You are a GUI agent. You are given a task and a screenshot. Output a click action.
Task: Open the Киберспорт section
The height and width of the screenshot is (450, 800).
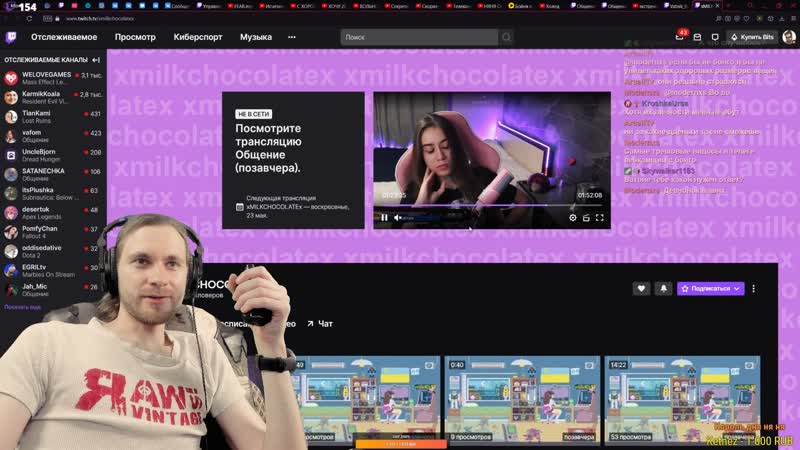[x=198, y=37]
